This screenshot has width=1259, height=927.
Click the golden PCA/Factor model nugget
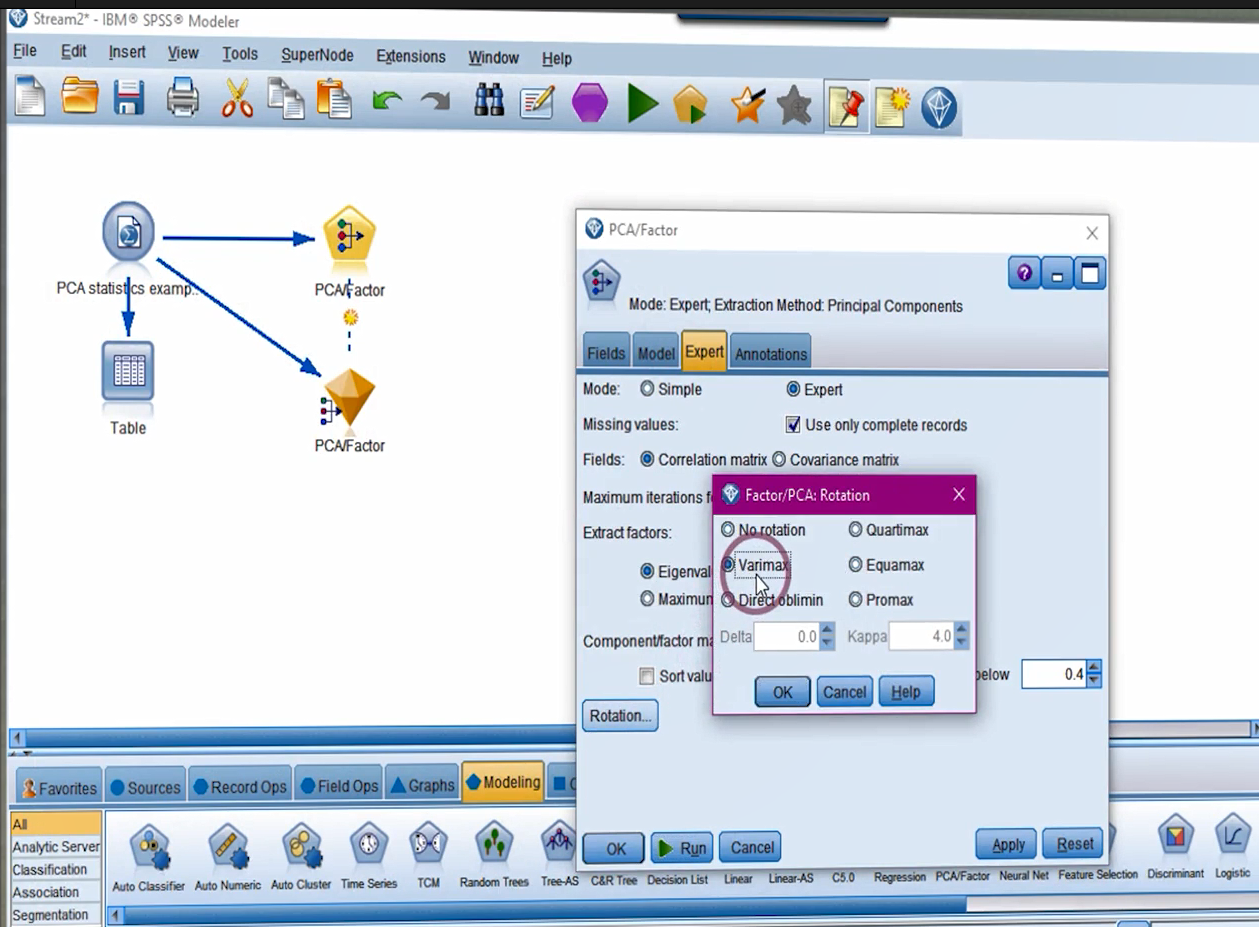click(349, 397)
